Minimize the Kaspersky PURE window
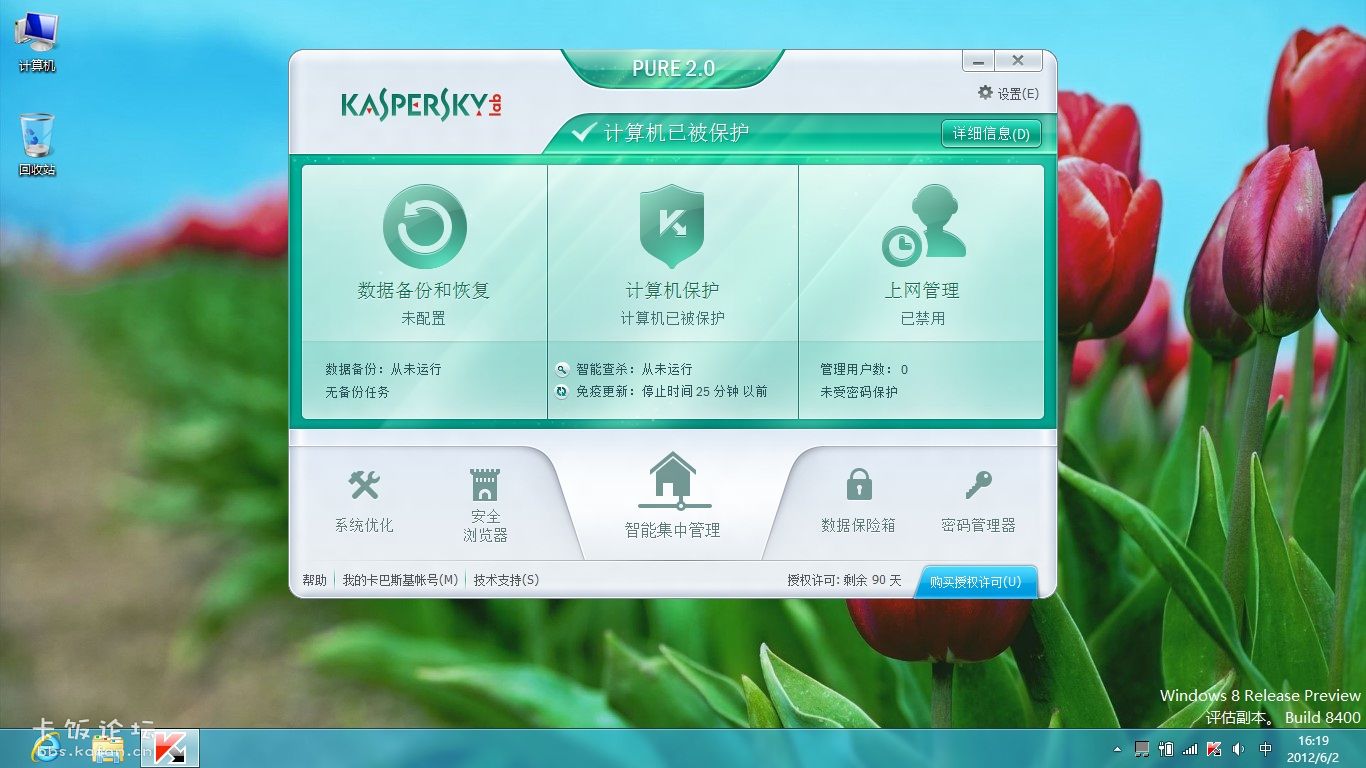The height and width of the screenshot is (768, 1366). (979, 61)
